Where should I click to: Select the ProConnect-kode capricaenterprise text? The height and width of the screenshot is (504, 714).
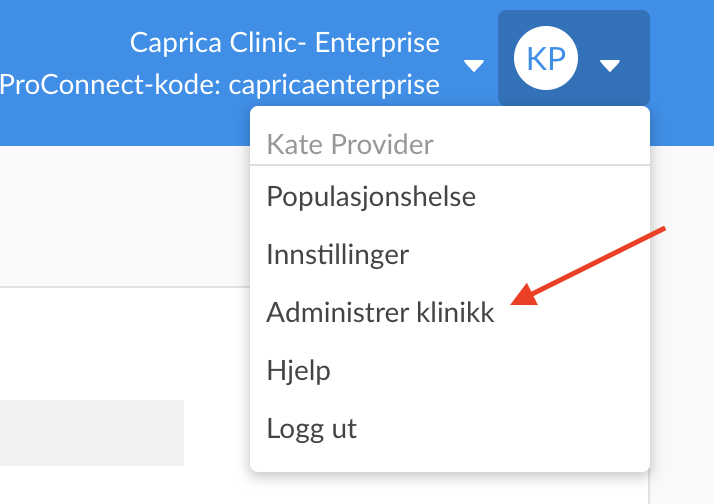219,85
